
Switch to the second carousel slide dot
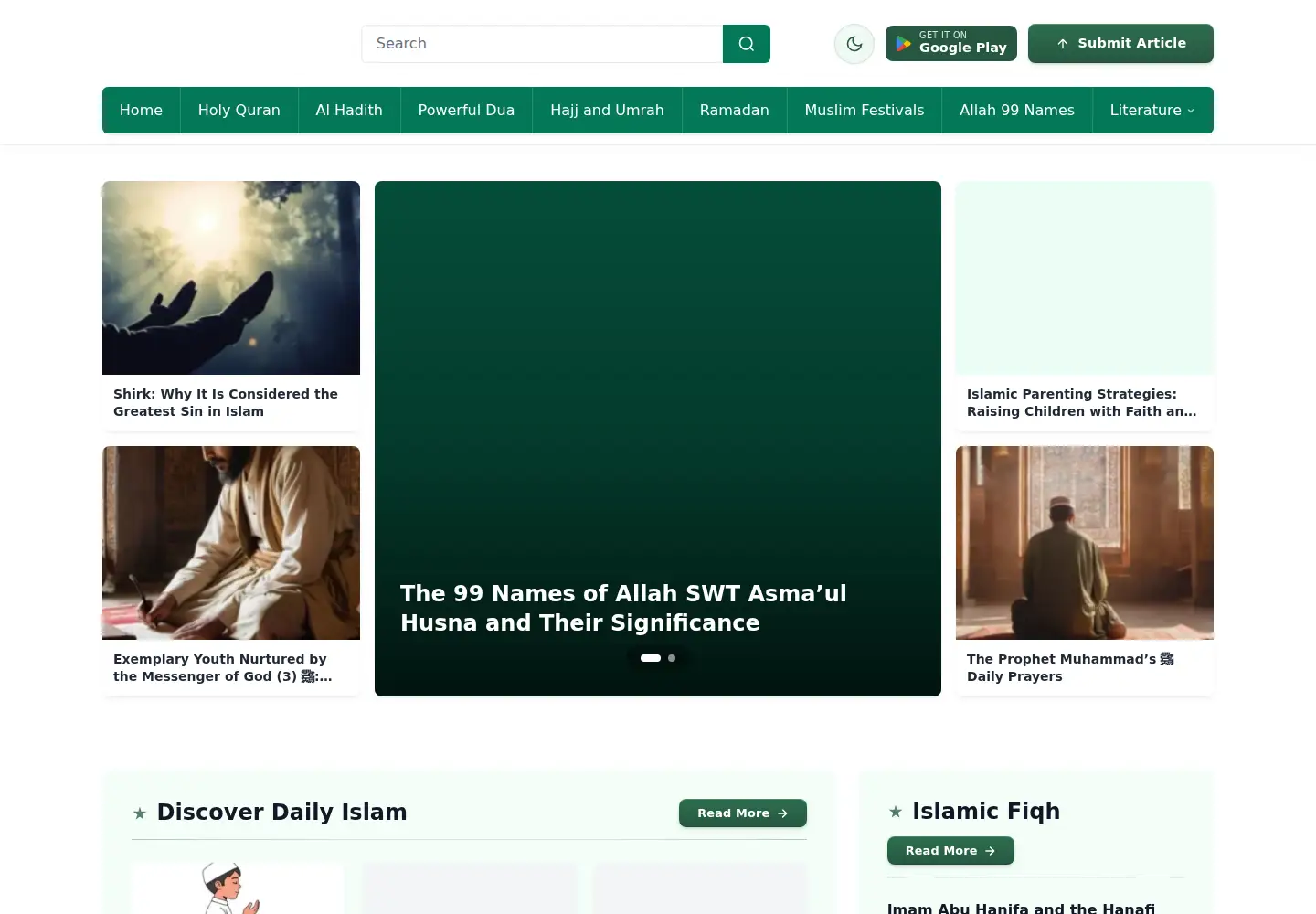pos(672,658)
